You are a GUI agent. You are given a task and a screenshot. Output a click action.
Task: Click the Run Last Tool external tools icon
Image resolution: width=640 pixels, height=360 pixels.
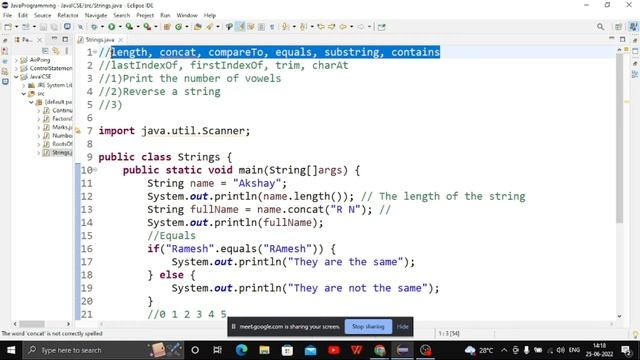pos(147,27)
